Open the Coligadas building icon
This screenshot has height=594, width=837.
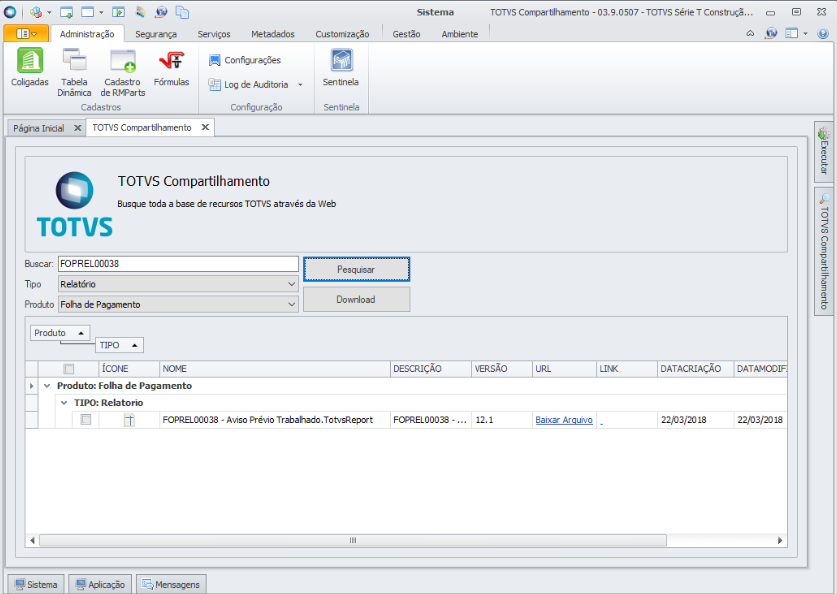pyautogui.click(x=30, y=60)
